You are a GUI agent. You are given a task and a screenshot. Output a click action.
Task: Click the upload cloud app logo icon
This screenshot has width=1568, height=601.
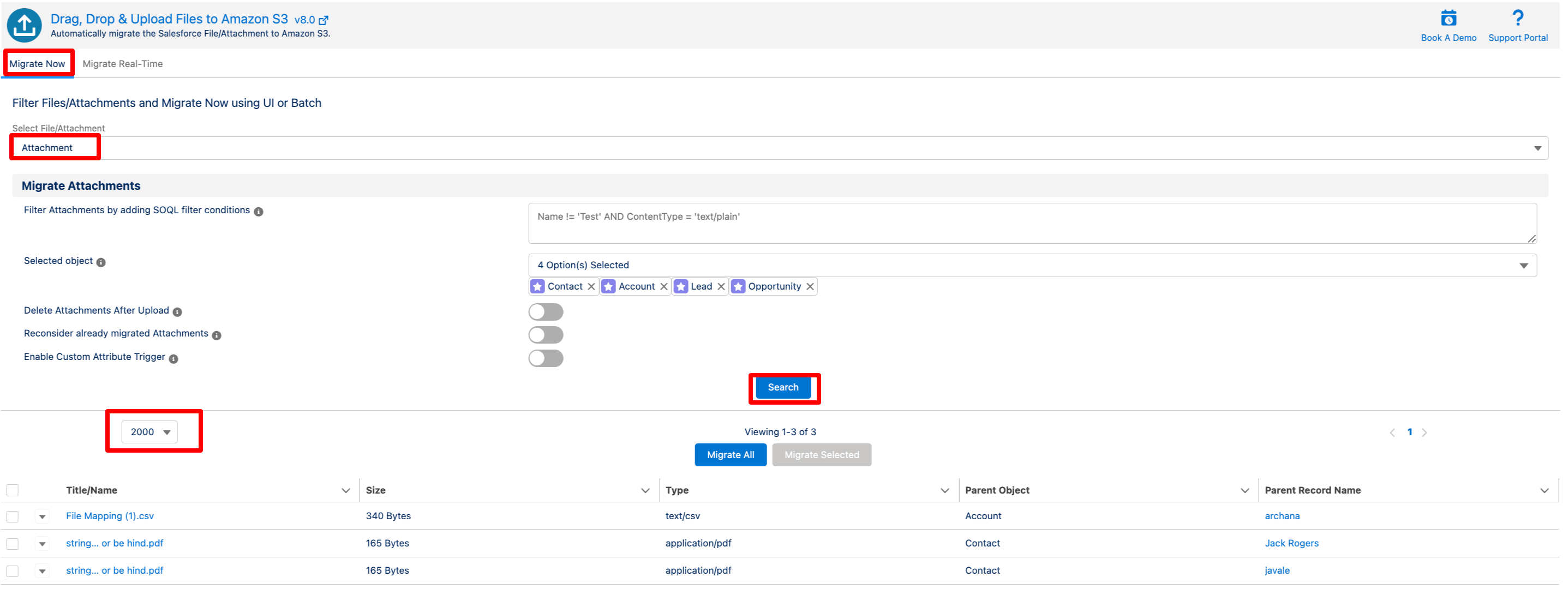25,25
